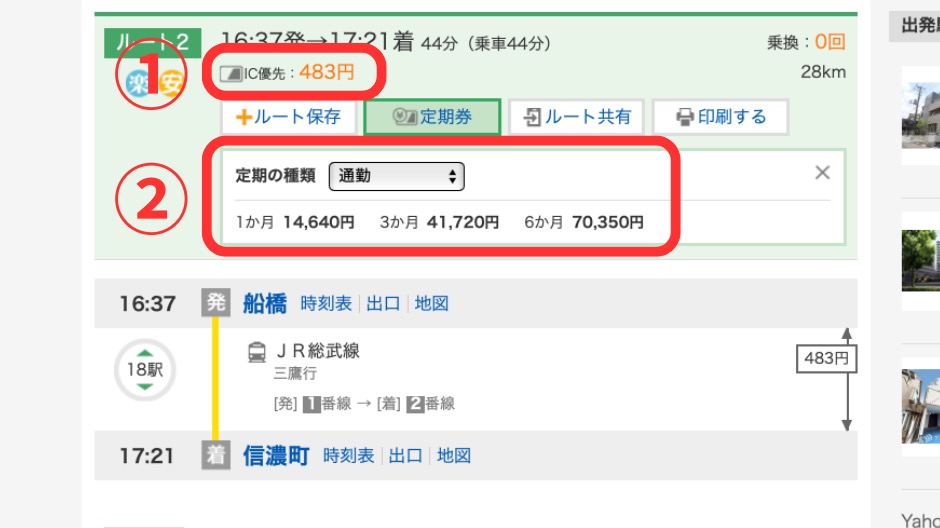Click the ＪＲ総武線 line name
The width and height of the screenshot is (940, 528).
pyautogui.click(x=317, y=351)
